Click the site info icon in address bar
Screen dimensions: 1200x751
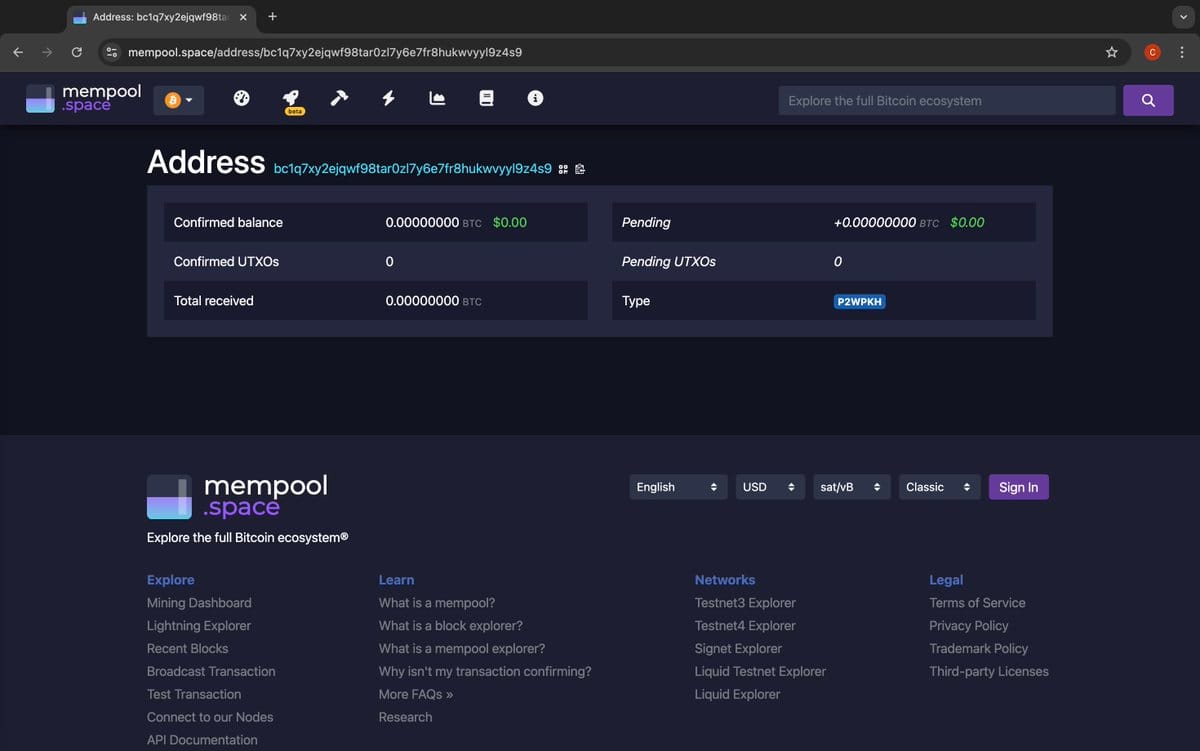click(x=112, y=52)
